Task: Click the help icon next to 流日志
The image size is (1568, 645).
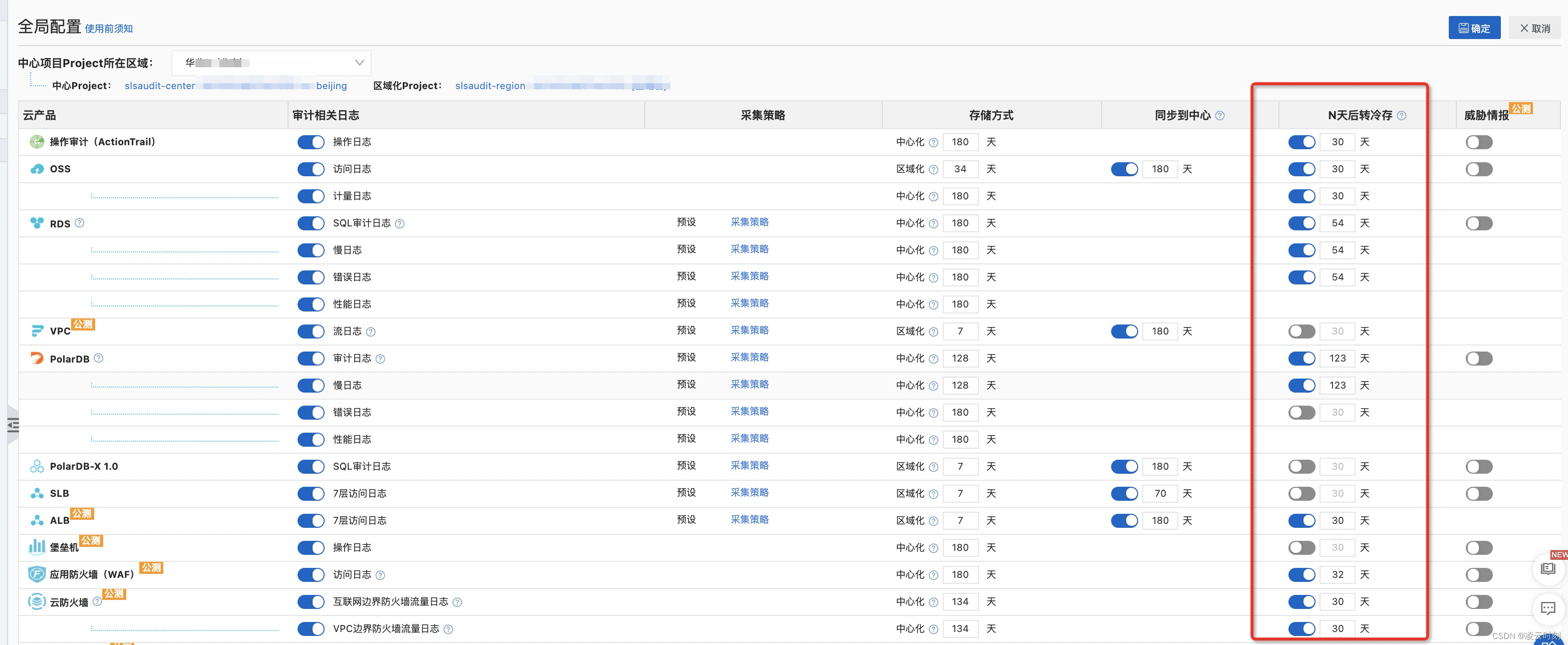Action: [x=371, y=332]
